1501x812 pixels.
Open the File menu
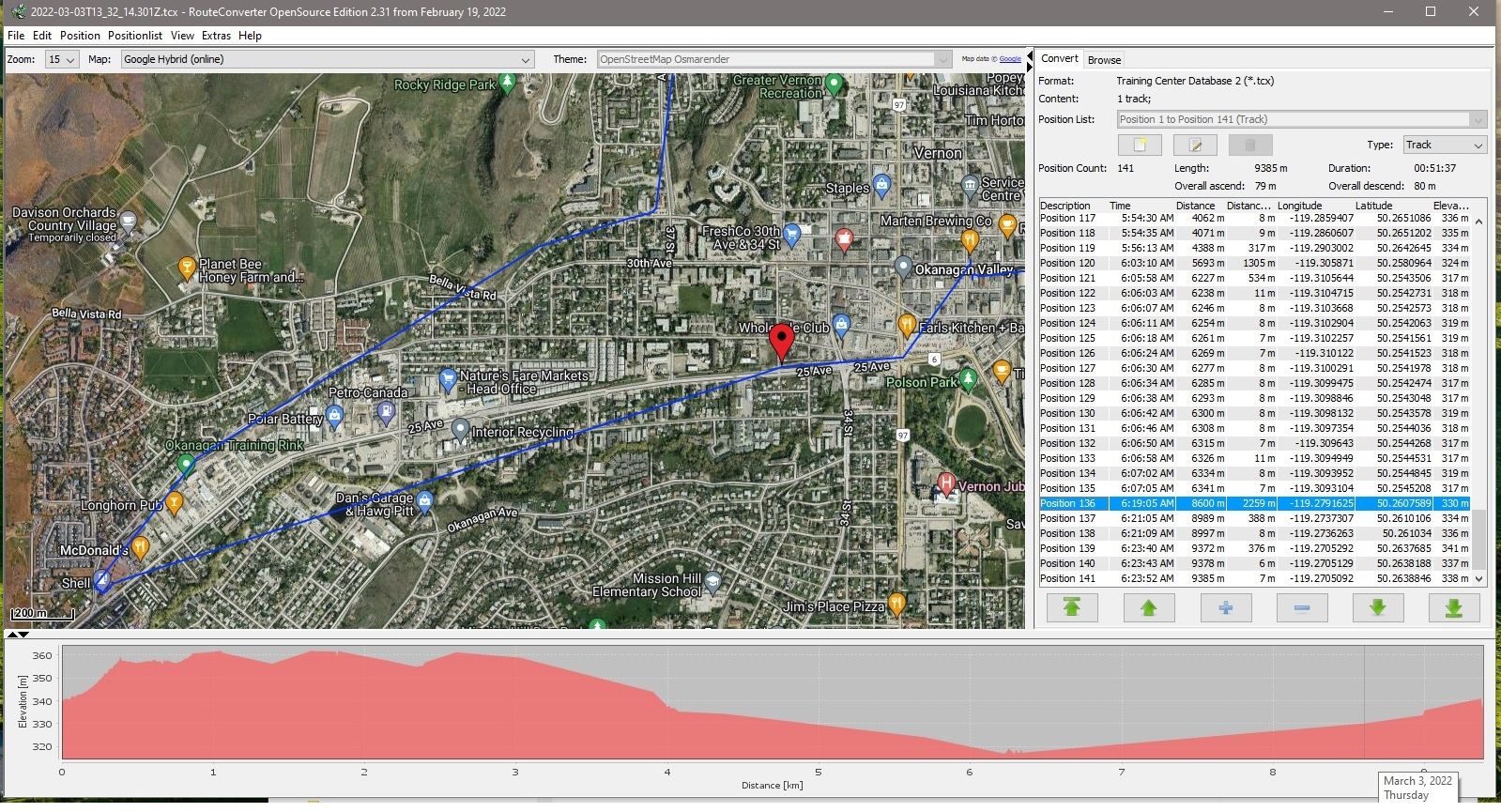16,36
